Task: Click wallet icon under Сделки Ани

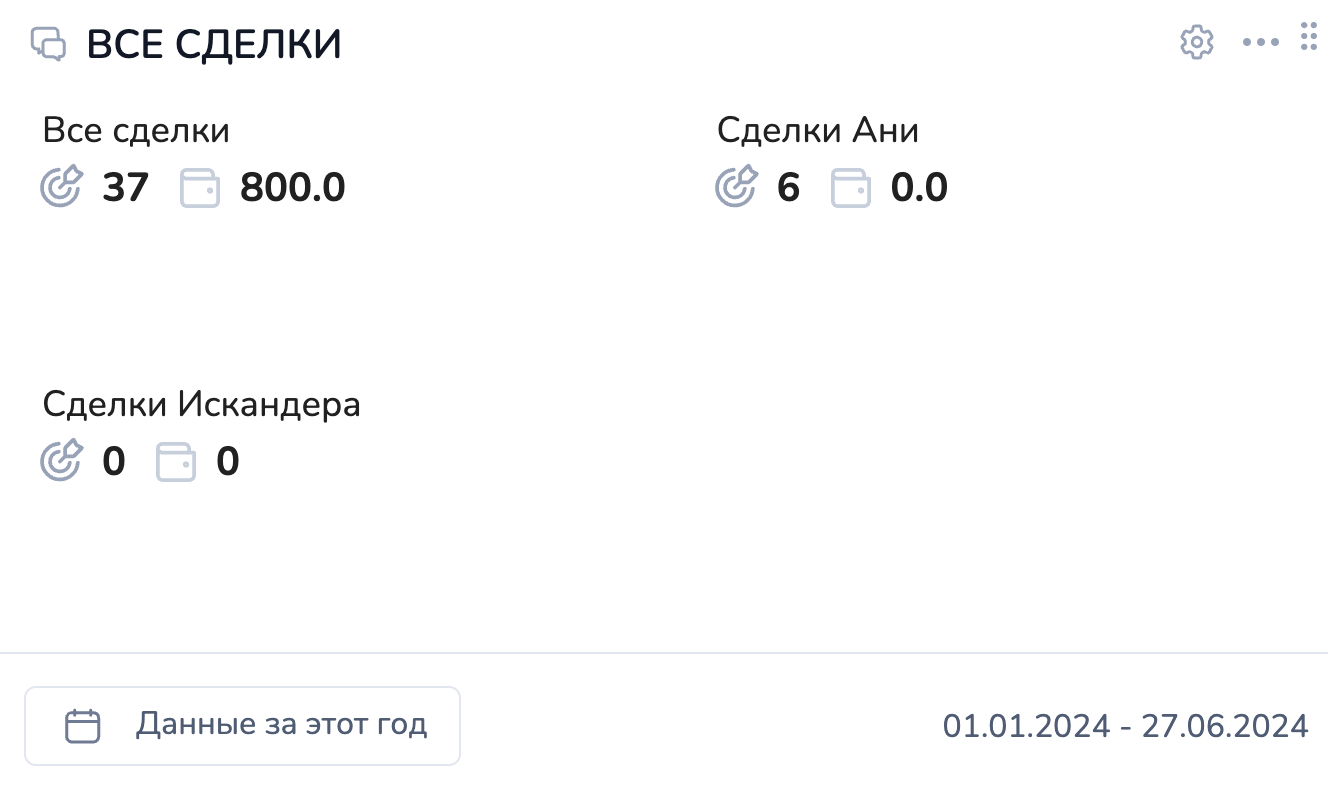Action: point(851,188)
